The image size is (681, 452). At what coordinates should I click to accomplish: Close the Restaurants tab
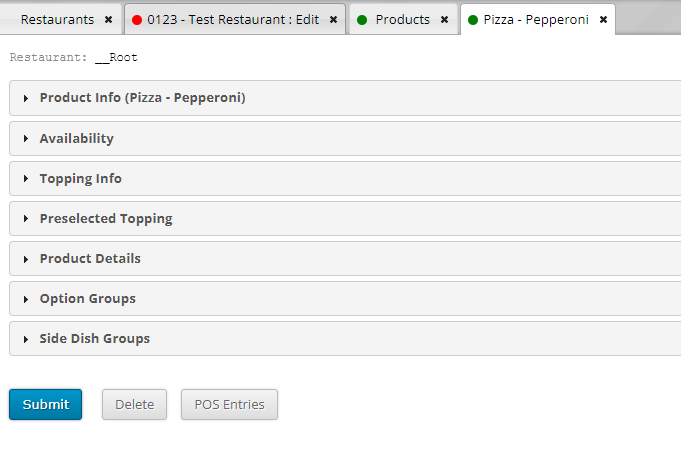[109, 20]
